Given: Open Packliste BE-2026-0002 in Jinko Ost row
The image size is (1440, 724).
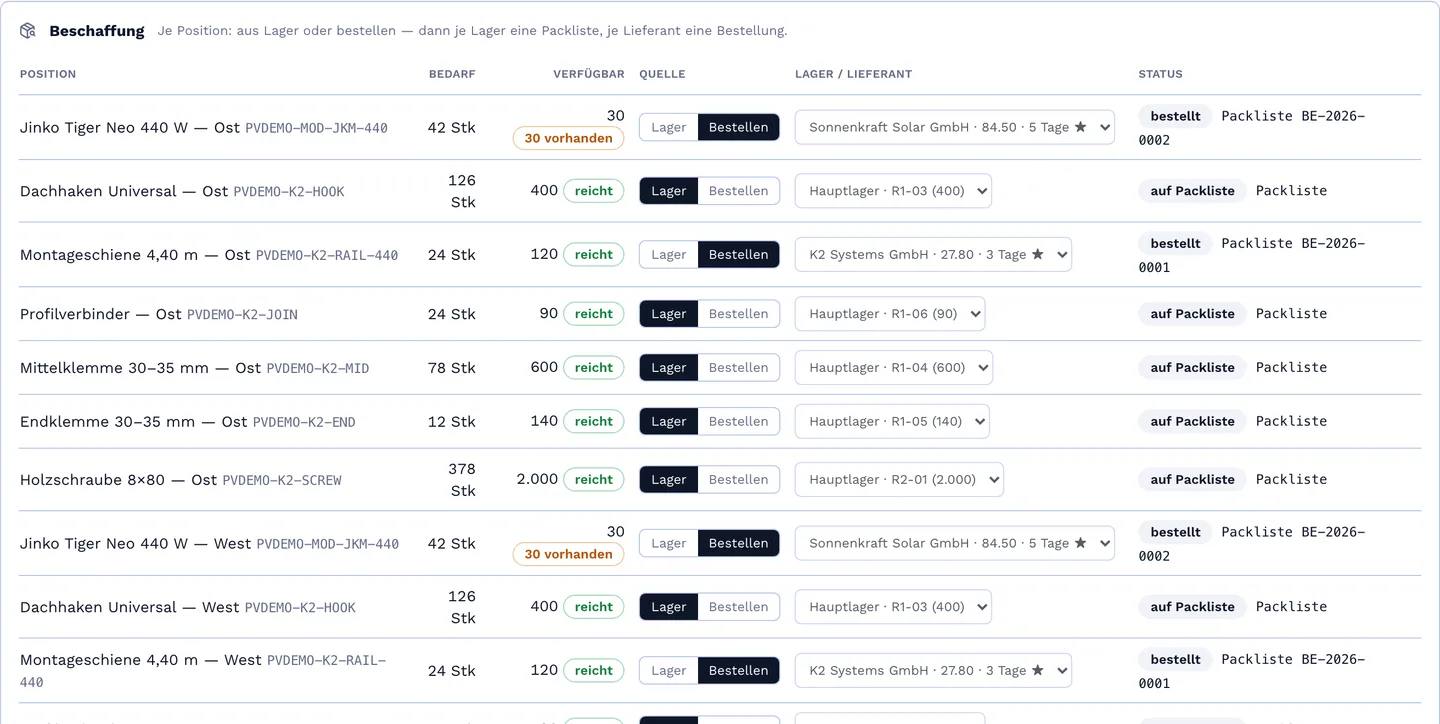Looking at the screenshot, I should [1252, 128].
